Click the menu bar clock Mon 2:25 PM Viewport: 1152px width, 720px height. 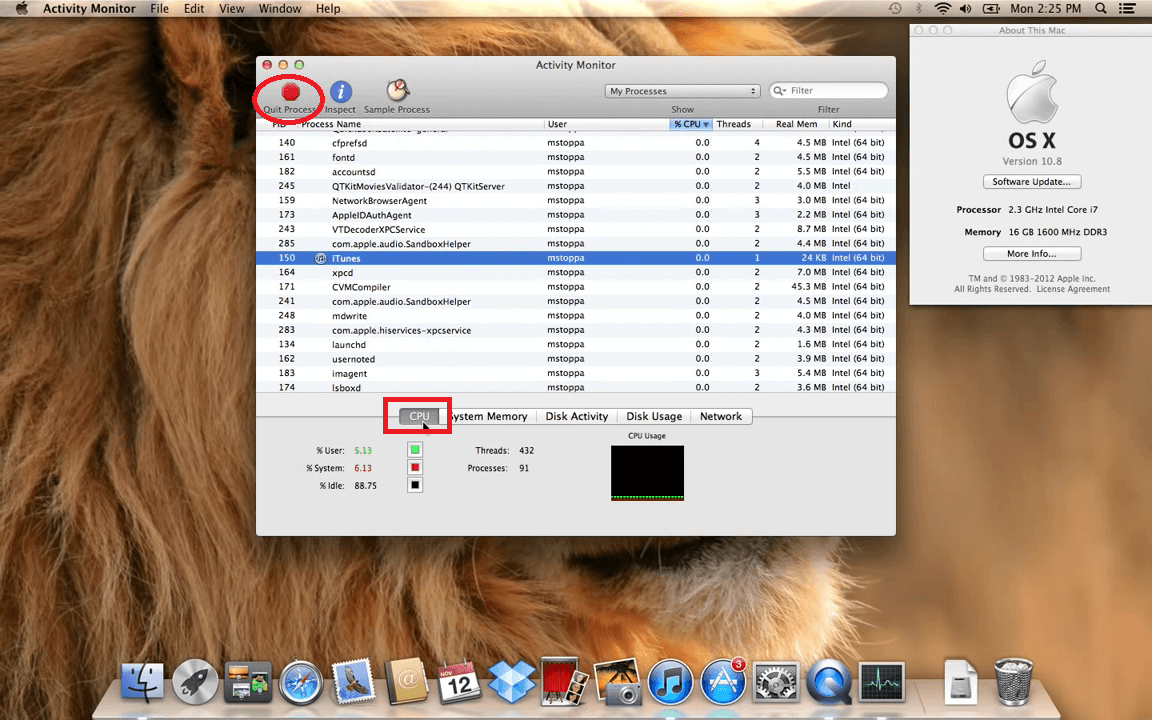(x=1045, y=9)
